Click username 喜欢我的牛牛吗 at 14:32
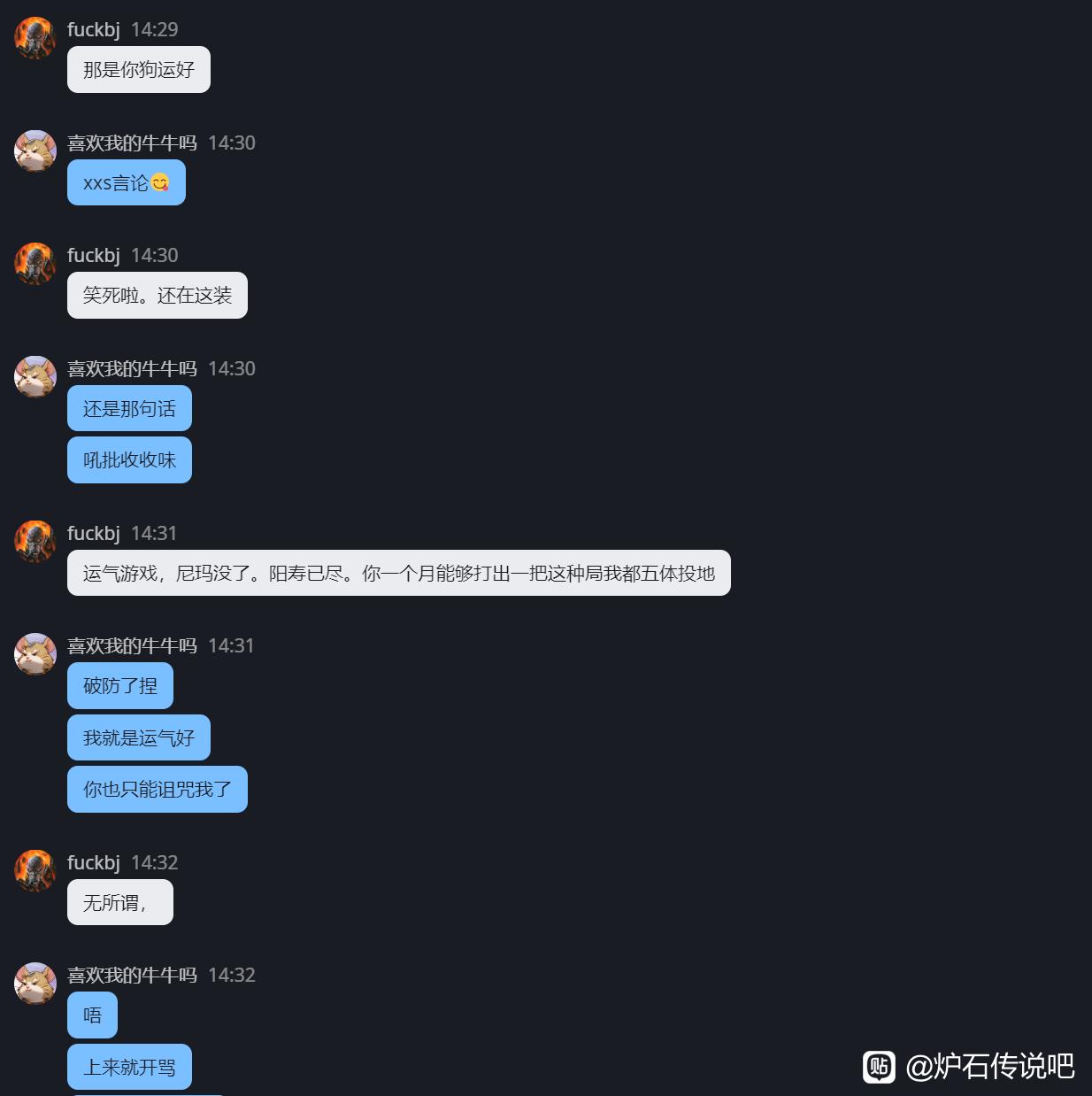Viewport: 1092px width, 1096px height. coord(132,975)
